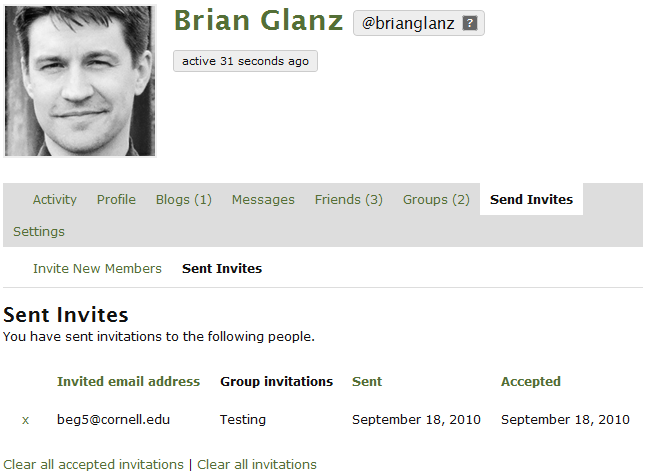Sort invites by Accepted column header
This screenshot has height=475, width=646.
[531, 381]
